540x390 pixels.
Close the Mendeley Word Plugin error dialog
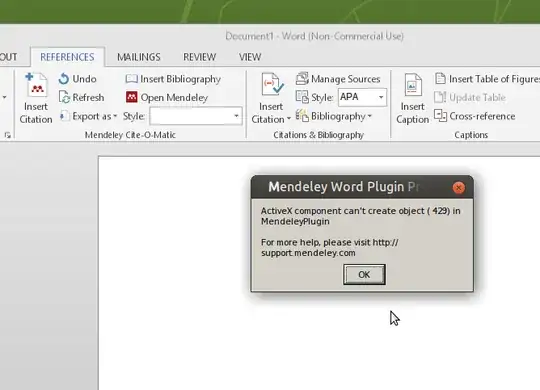(458, 188)
